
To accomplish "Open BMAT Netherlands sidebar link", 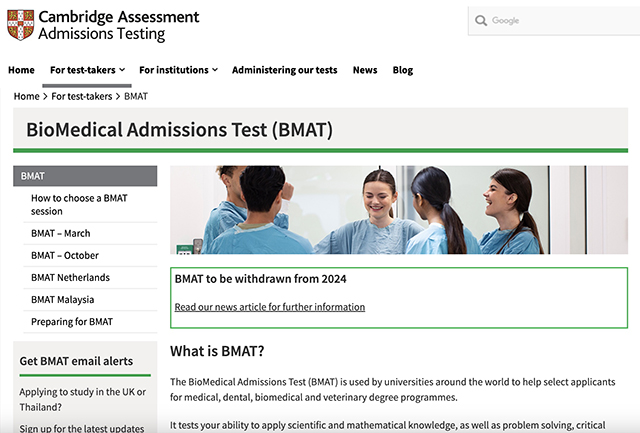I will [x=70, y=277].
